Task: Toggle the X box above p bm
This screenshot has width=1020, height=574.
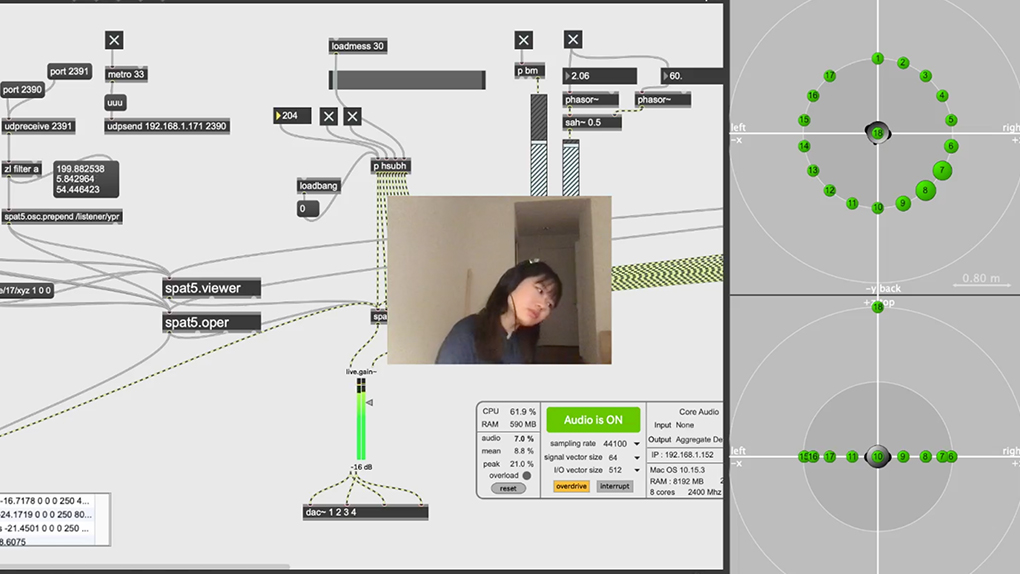Action: (x=524, y=40)
